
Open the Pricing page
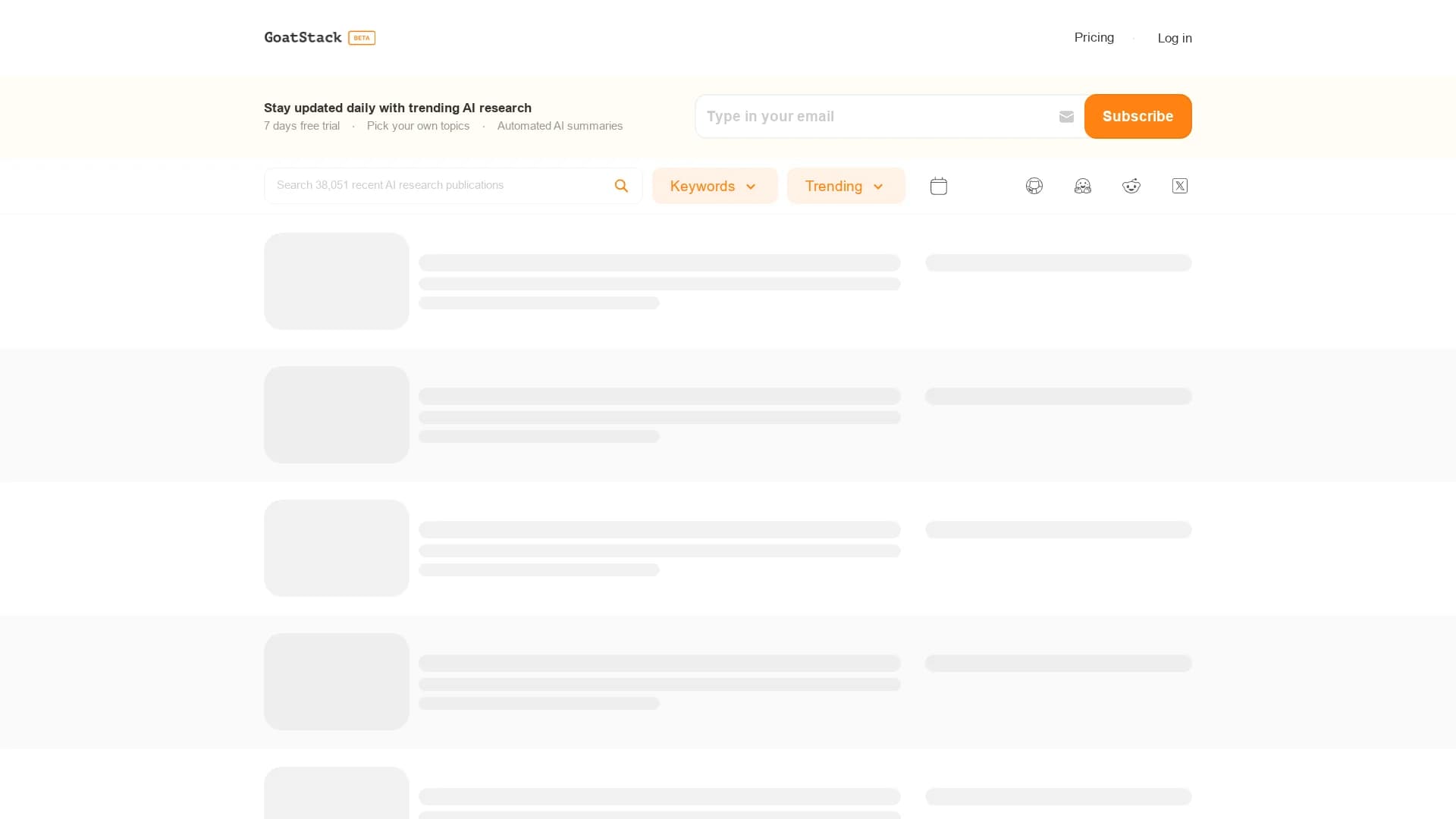1094,37
